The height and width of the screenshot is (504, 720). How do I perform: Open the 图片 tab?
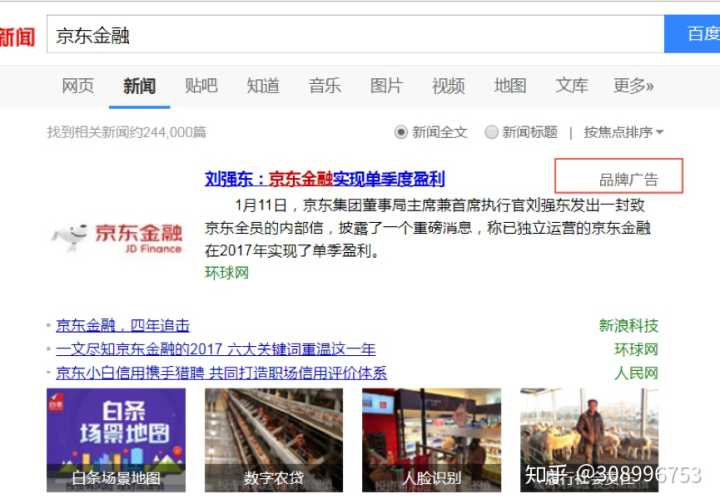[386, 85]
